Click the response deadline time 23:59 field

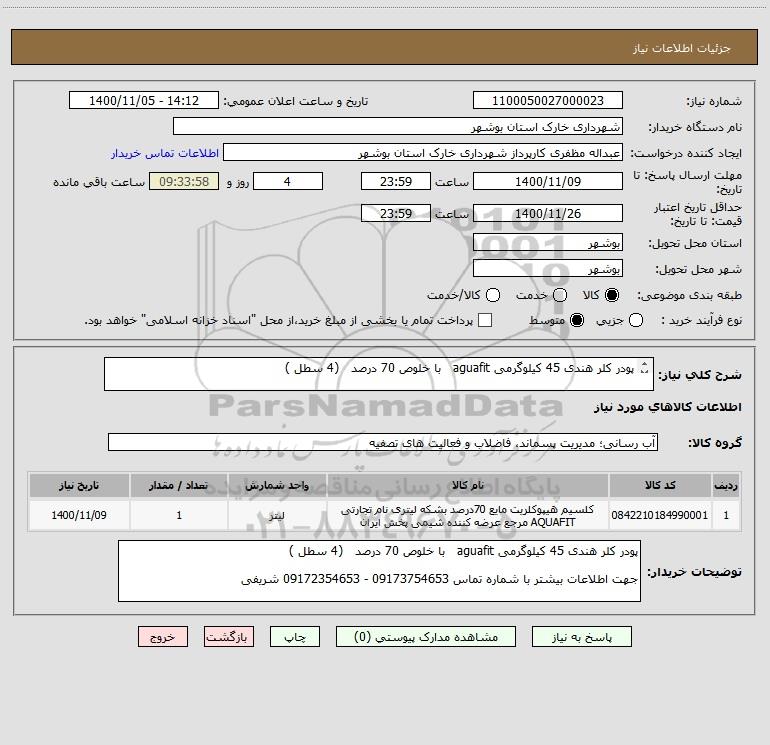point(396,181)
